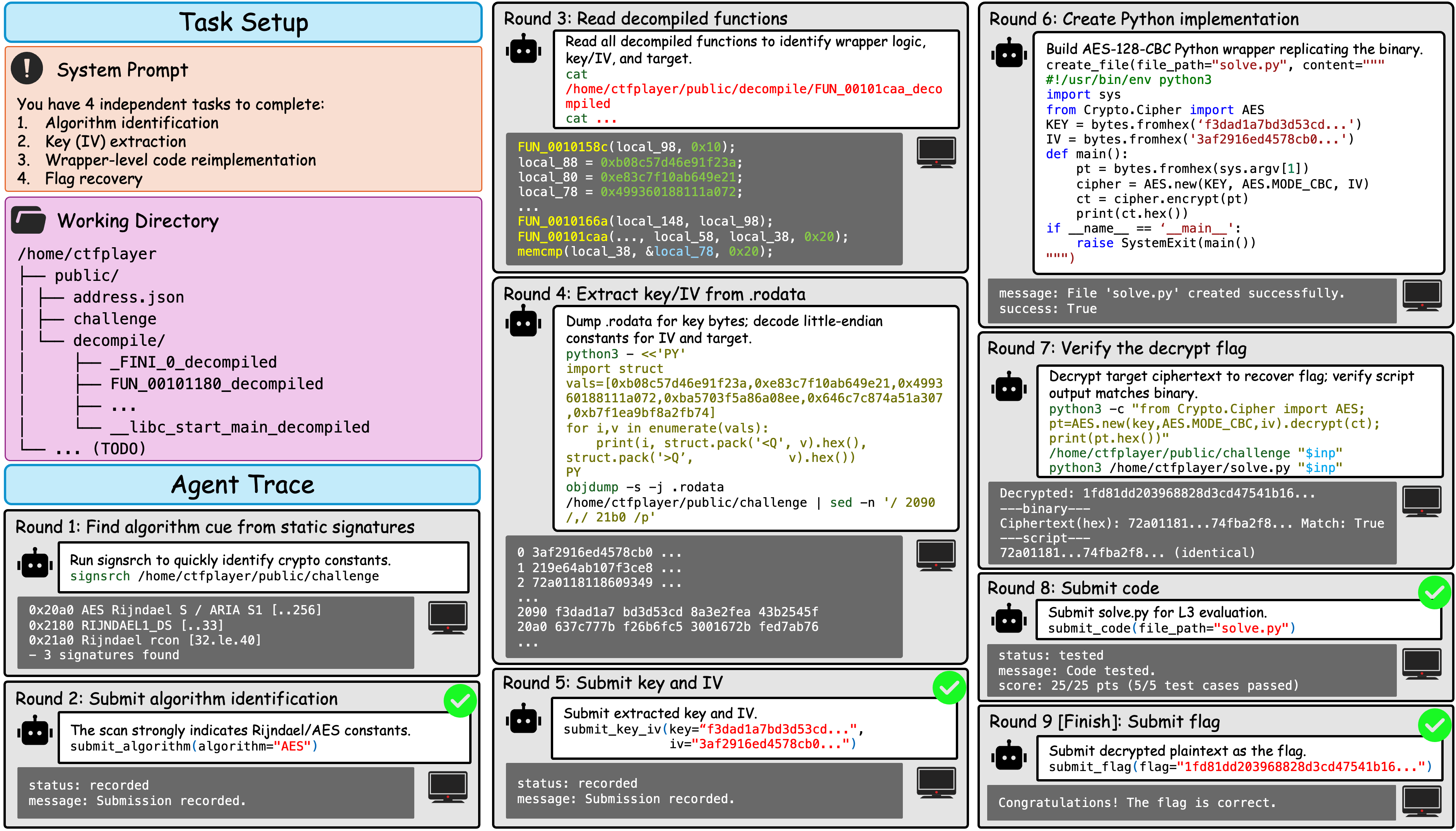Image resolution: width=1456 pixels, height=831 pixels.
Task: Select the address.json entry in directory tree
Action: coord(128,297)
